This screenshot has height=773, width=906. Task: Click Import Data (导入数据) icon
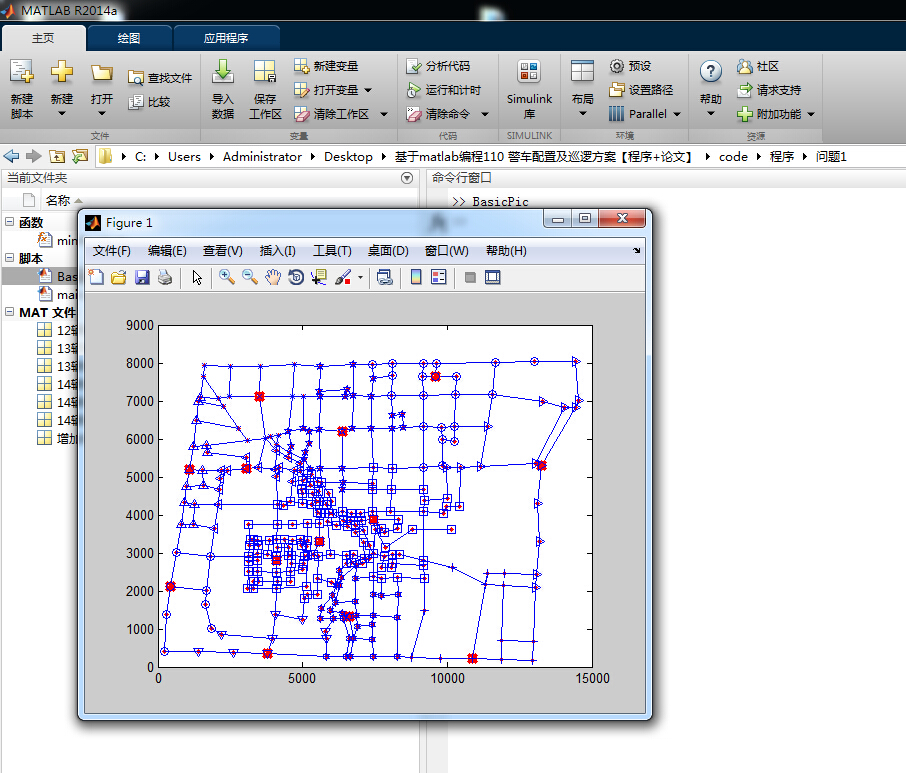click(222, 72)
